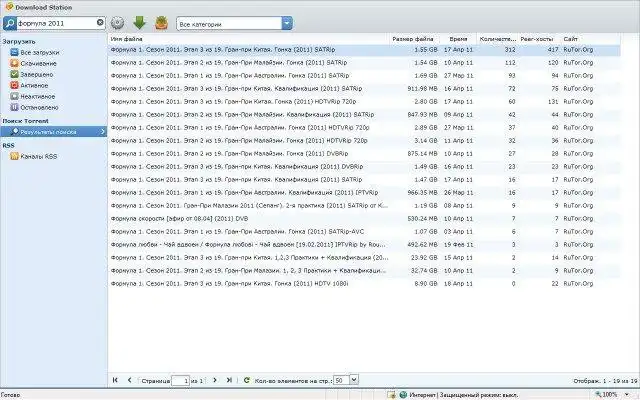Select row Малайзии. Гонка DVBRip
640x400 pixels.
click(364, 154)
